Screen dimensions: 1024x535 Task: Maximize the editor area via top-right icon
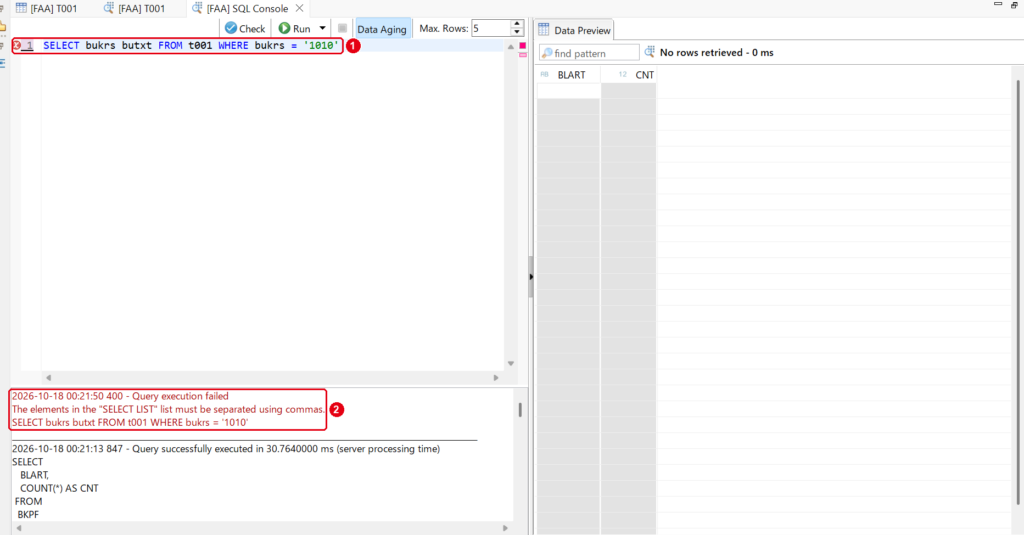coord(1014,5)
